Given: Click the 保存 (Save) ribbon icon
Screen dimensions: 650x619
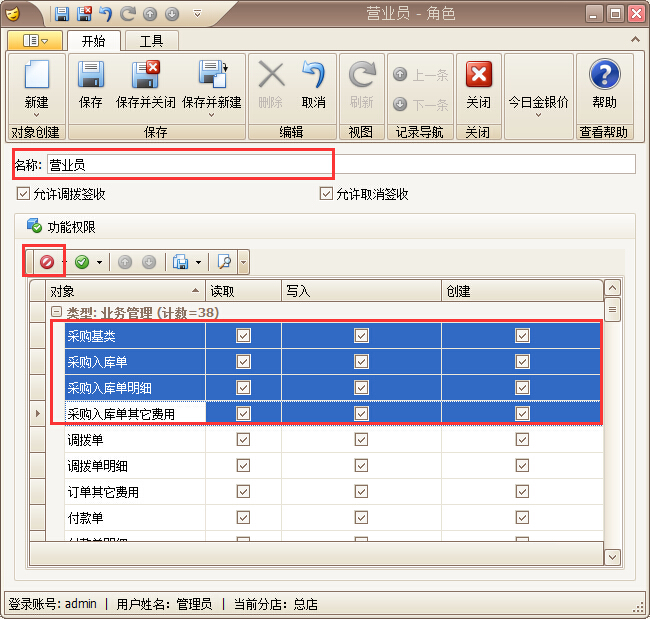Looking at the screenshot, I should (91, 77).
